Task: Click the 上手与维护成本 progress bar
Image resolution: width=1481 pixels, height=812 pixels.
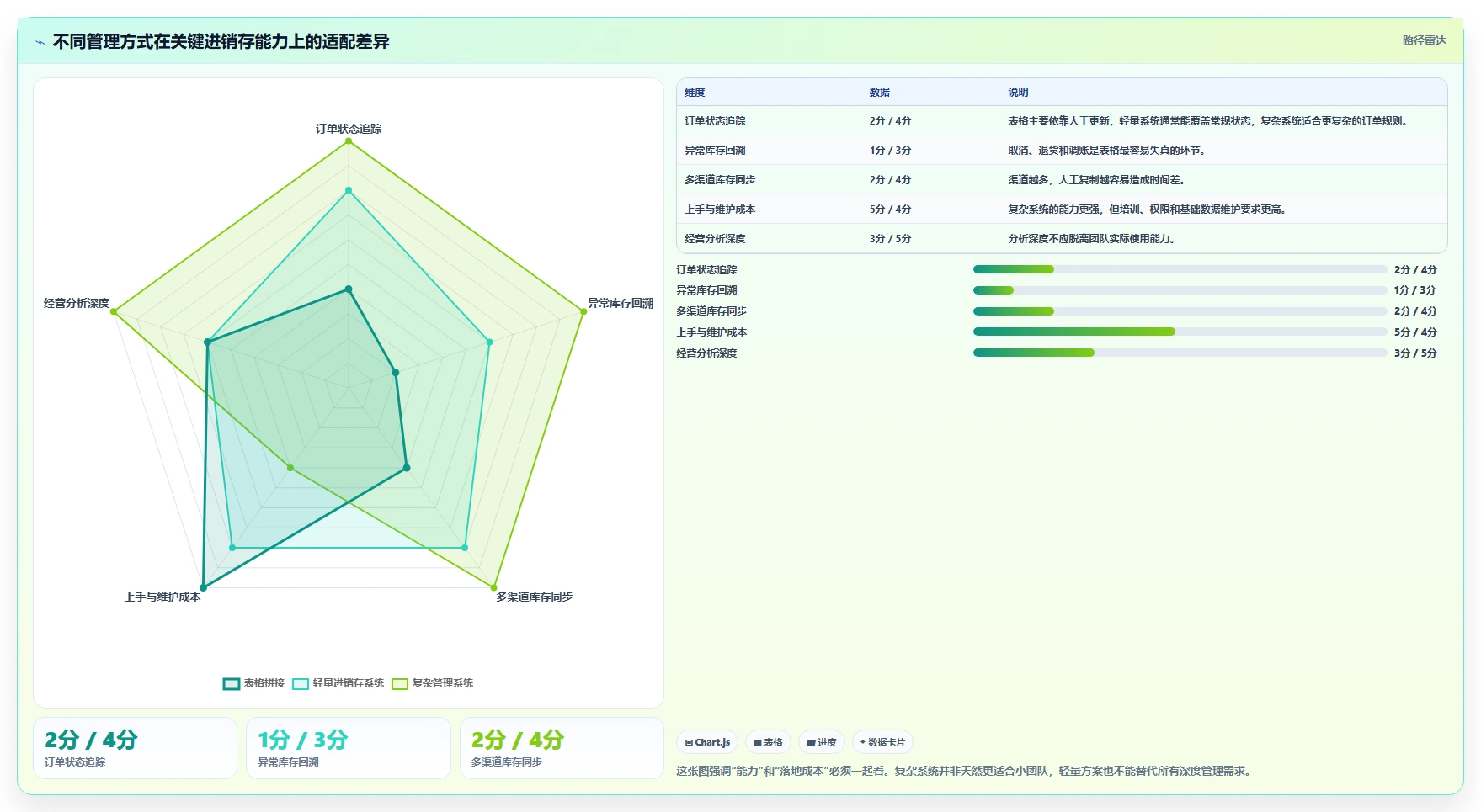Action: [1180, 332]
